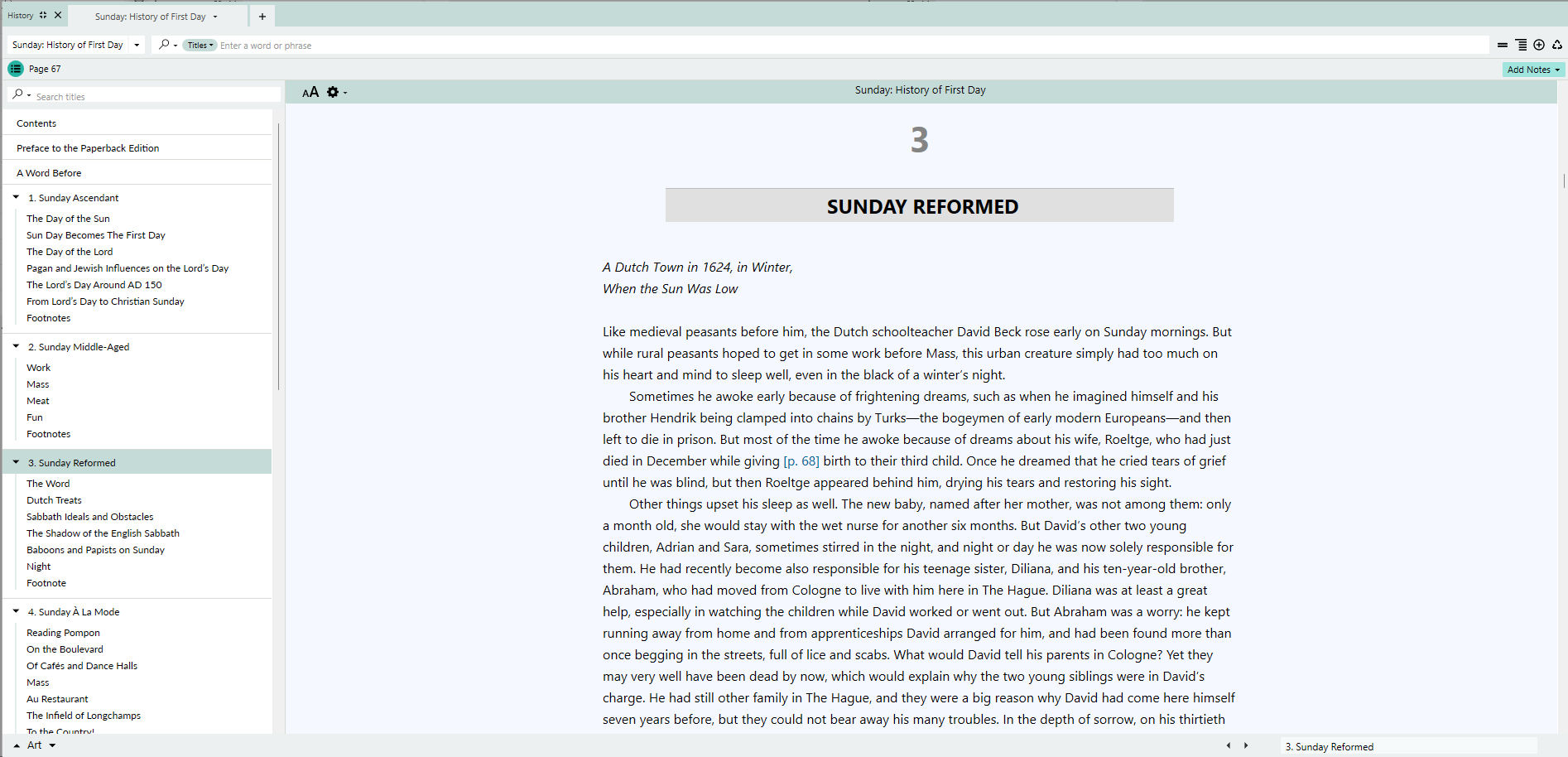
Task: Open The Word section
Action: click(x=48, y=484)
